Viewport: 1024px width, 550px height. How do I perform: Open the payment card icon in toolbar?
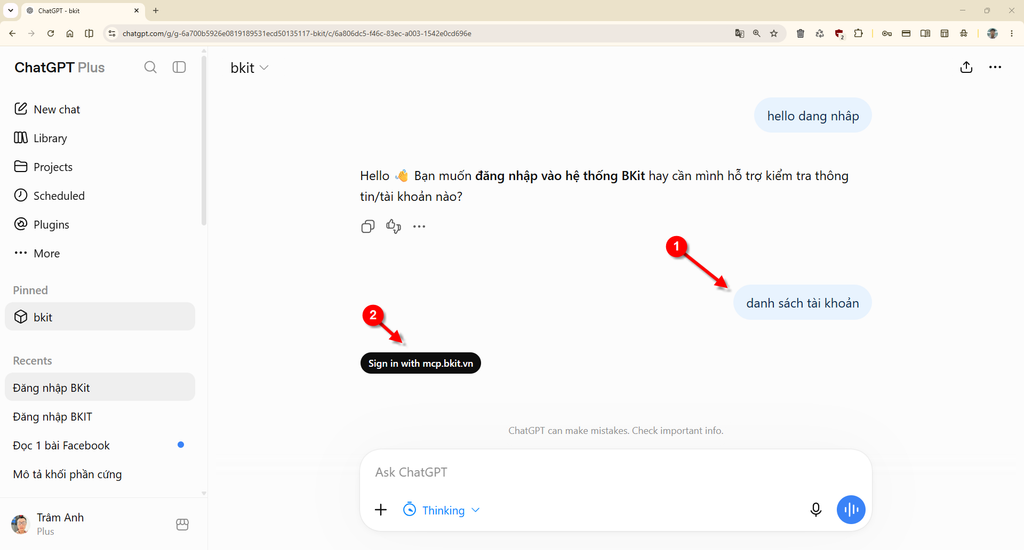[906, 33]
